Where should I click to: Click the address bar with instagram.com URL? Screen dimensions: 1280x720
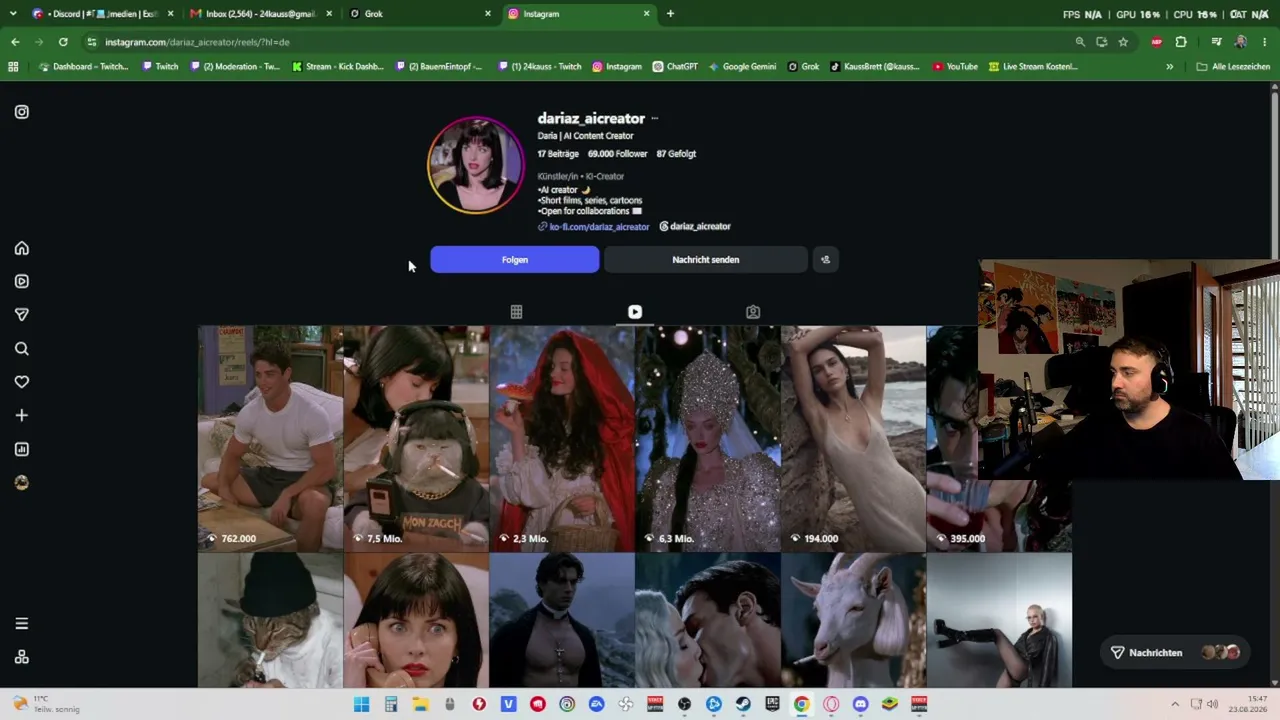tap(580, 42)
